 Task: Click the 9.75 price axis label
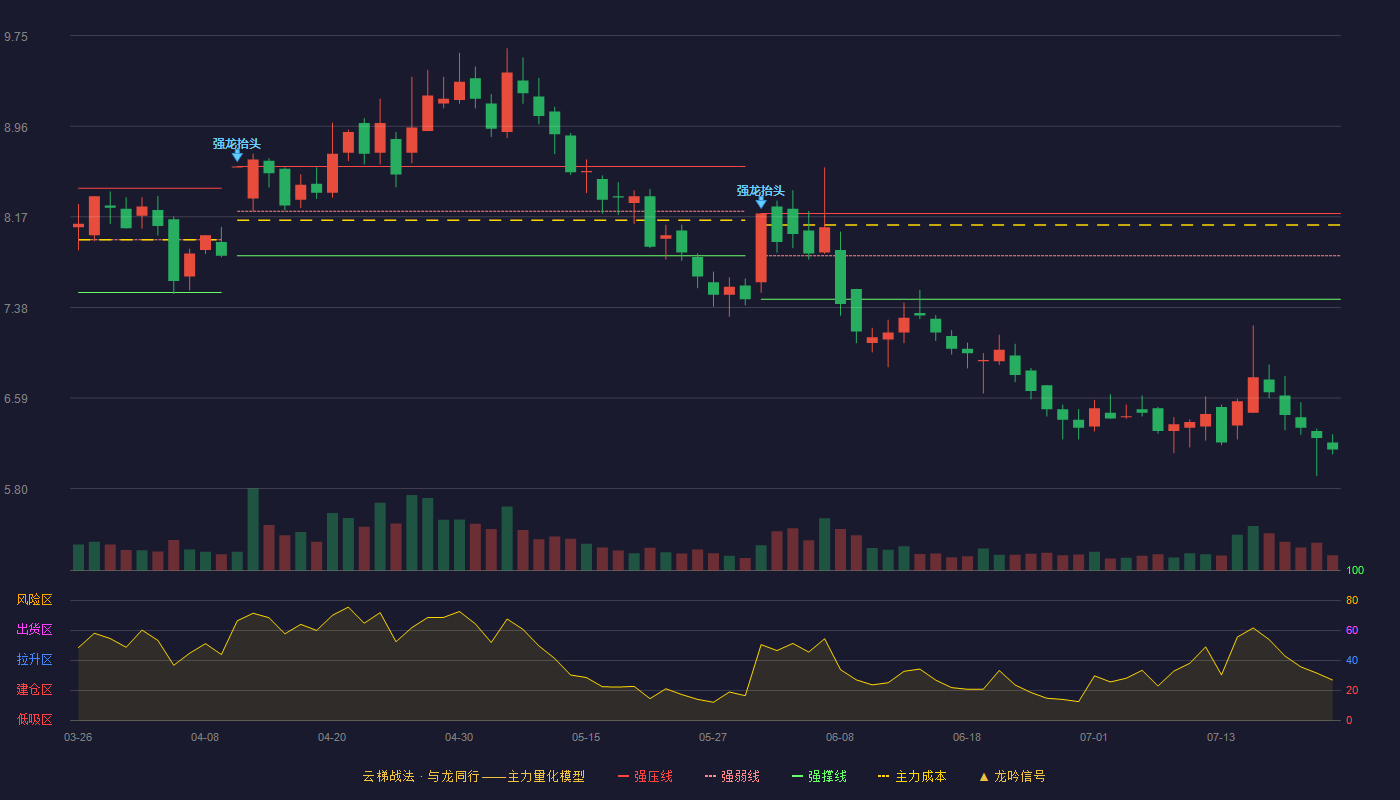(x=16, y=37)
